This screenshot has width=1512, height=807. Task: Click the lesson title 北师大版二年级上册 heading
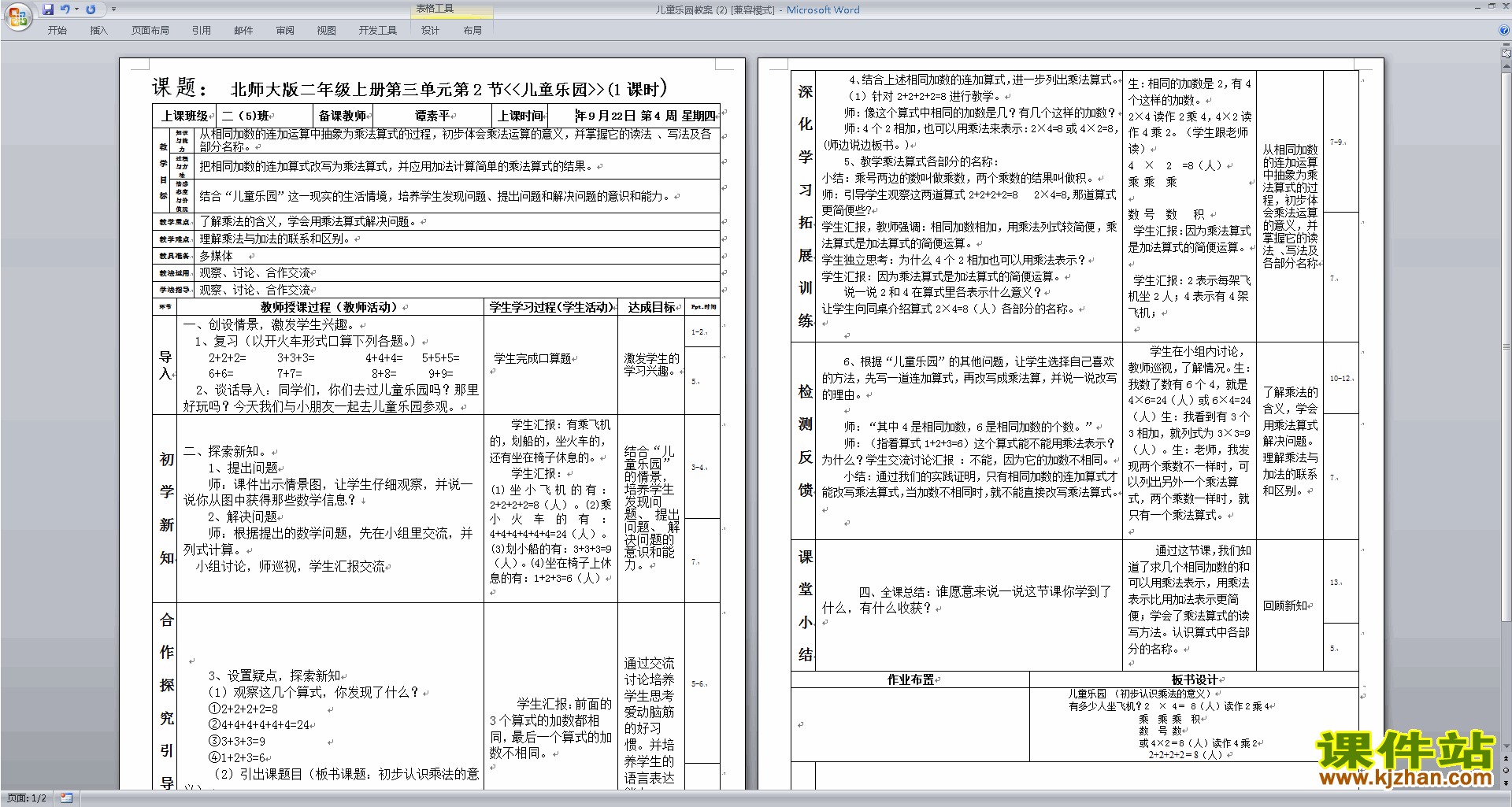pyautogui.click(x=449, y=89)
